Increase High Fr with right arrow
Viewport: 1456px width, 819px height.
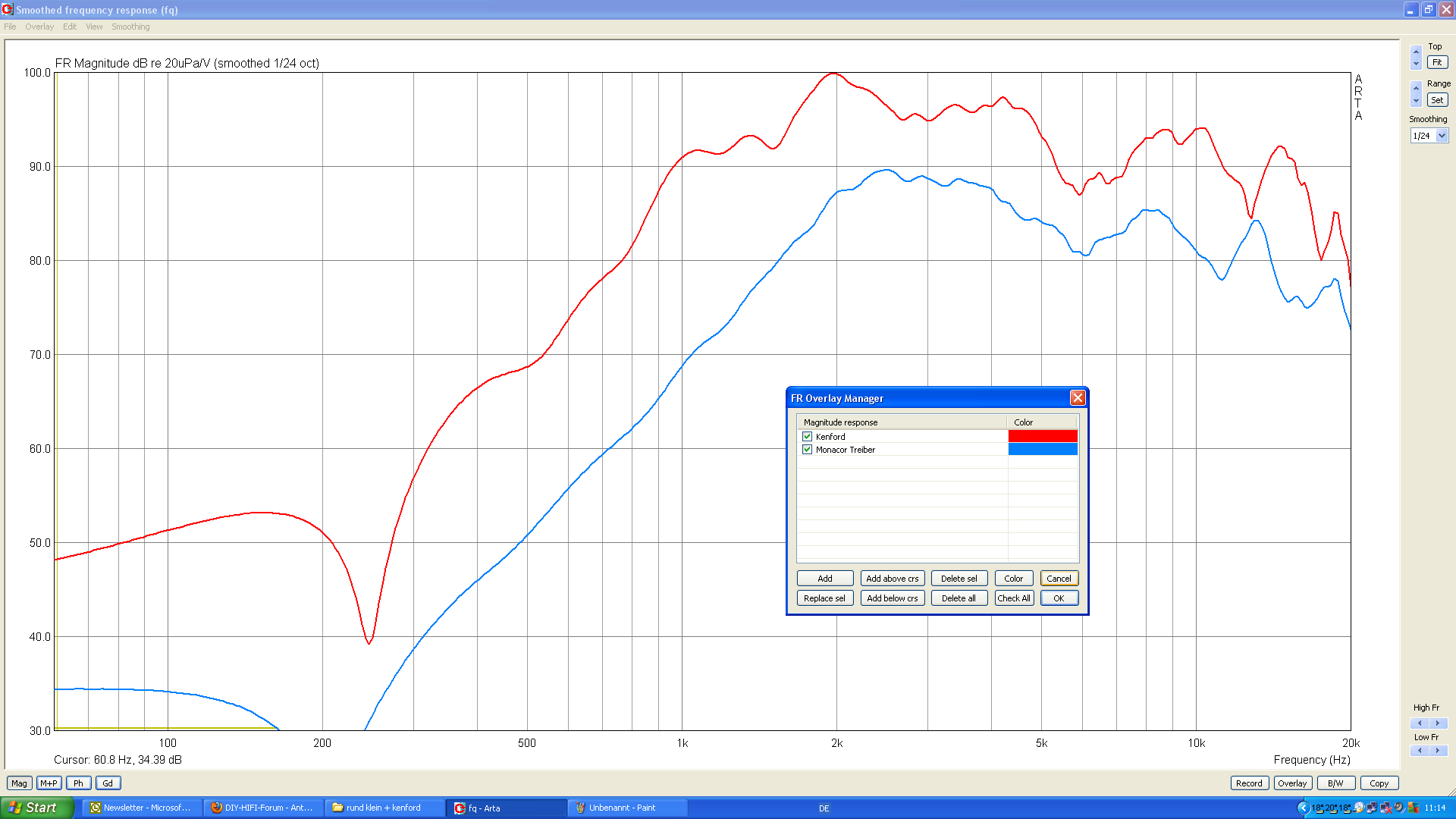(1437, 723)
